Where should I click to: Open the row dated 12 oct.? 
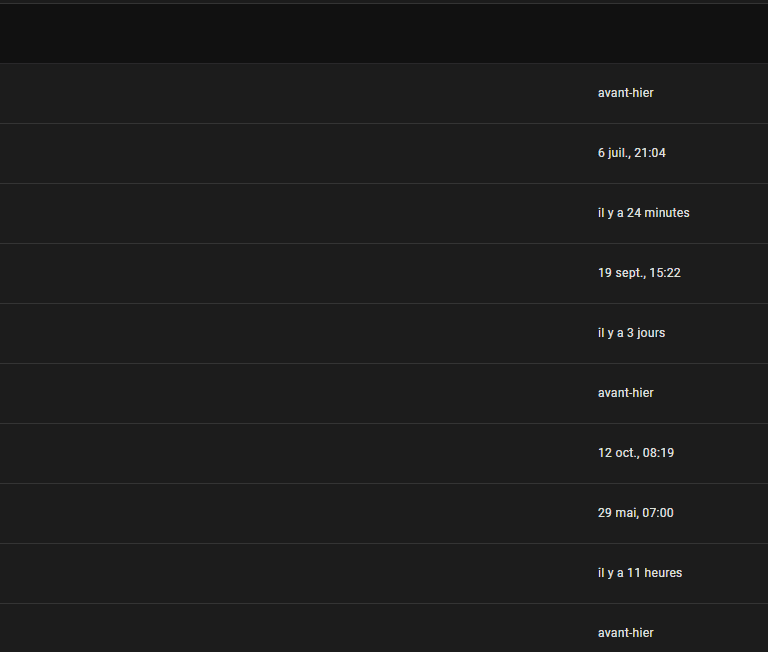click(300, 453)
